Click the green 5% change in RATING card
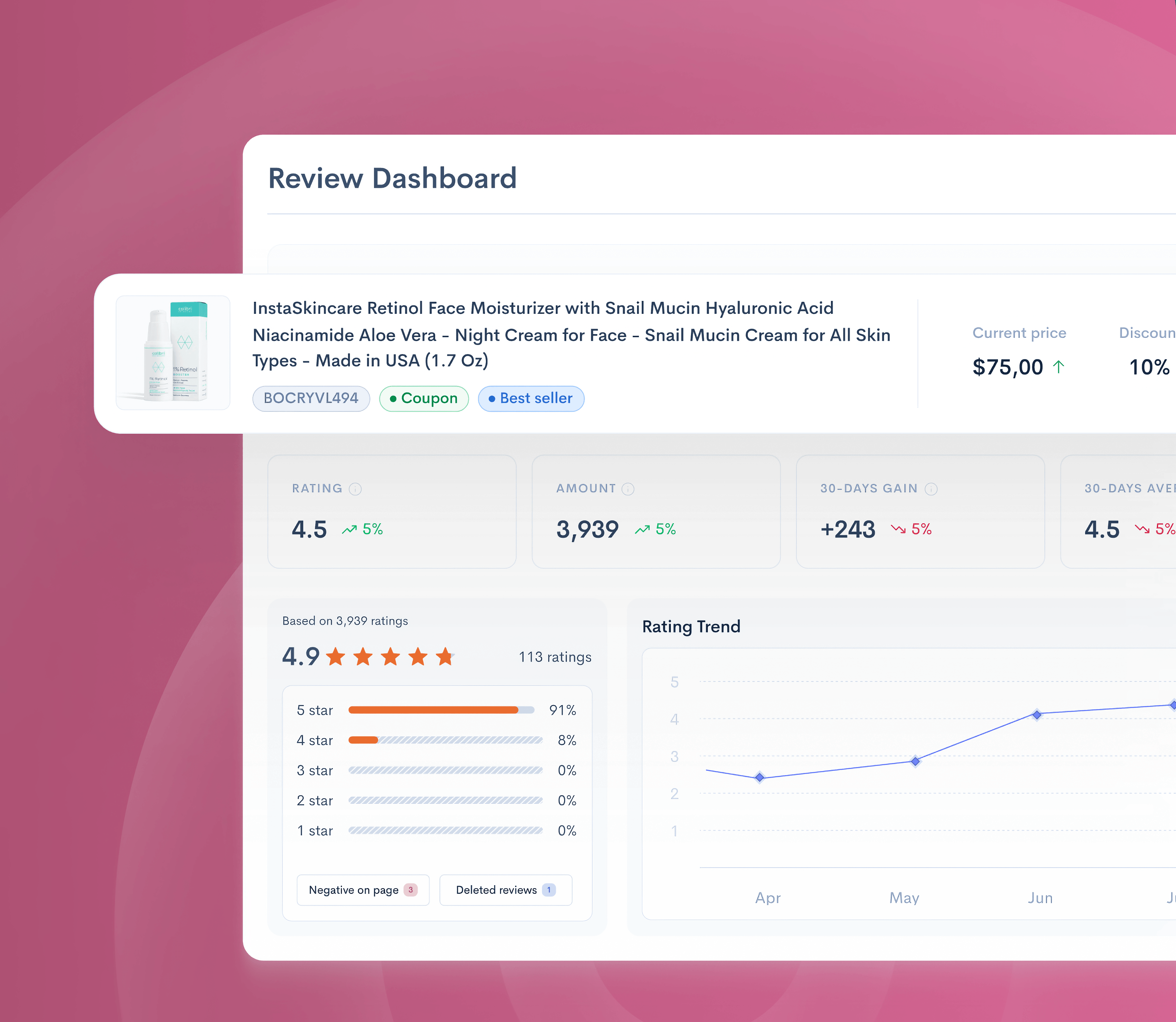The width and height of the screenshot is (1176, 1022). (373, 530)
